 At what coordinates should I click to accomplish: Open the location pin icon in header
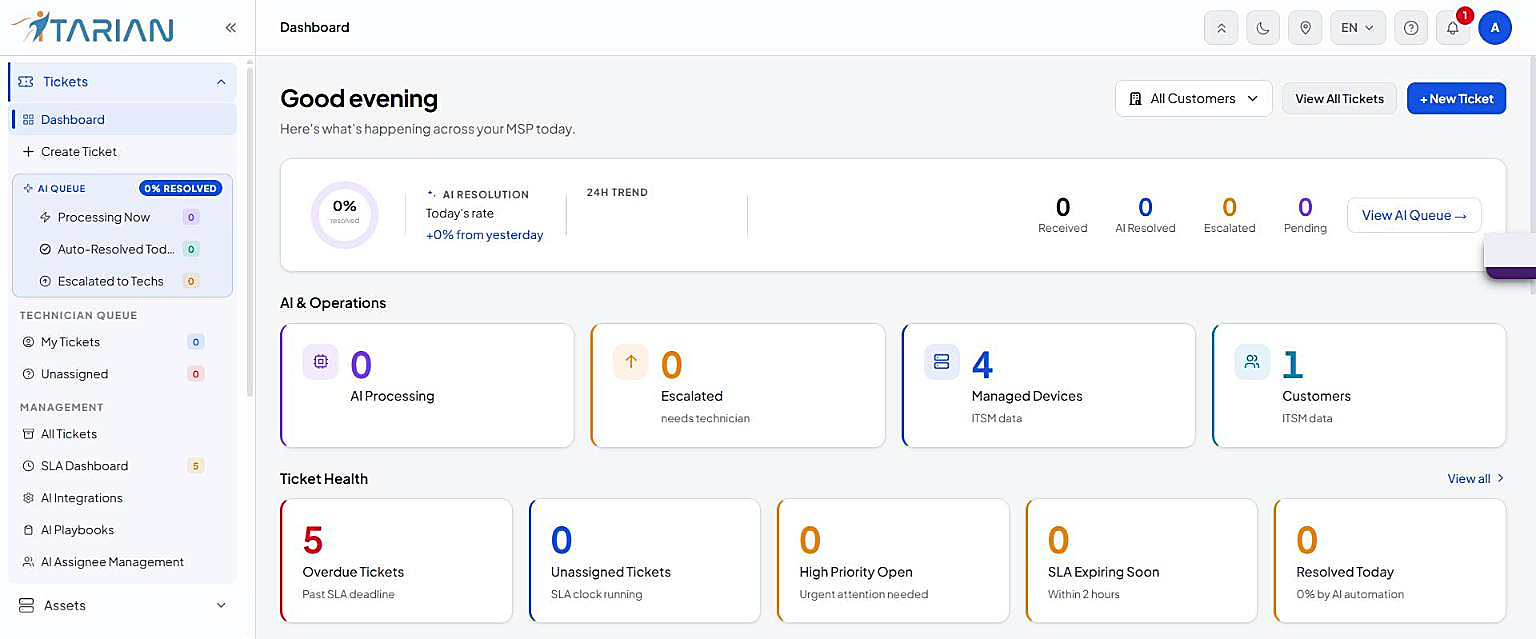[1305, 28]
